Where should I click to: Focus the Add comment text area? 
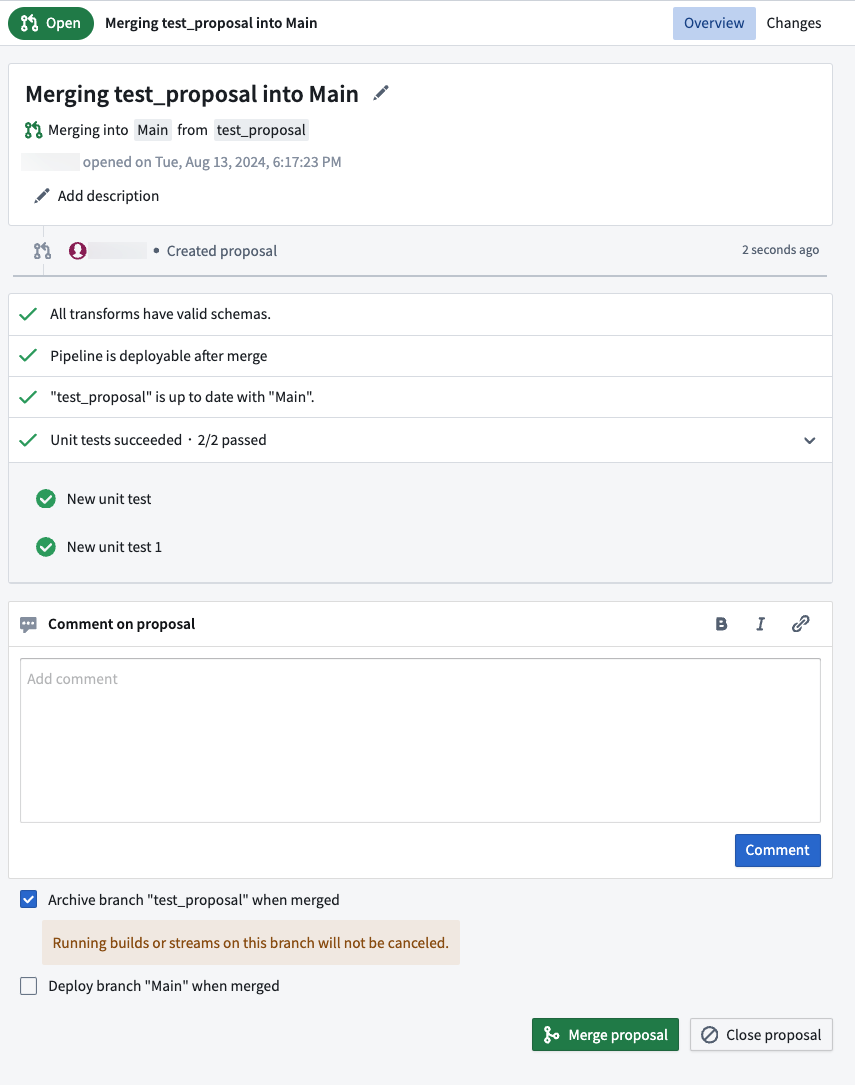click(421, 740)
